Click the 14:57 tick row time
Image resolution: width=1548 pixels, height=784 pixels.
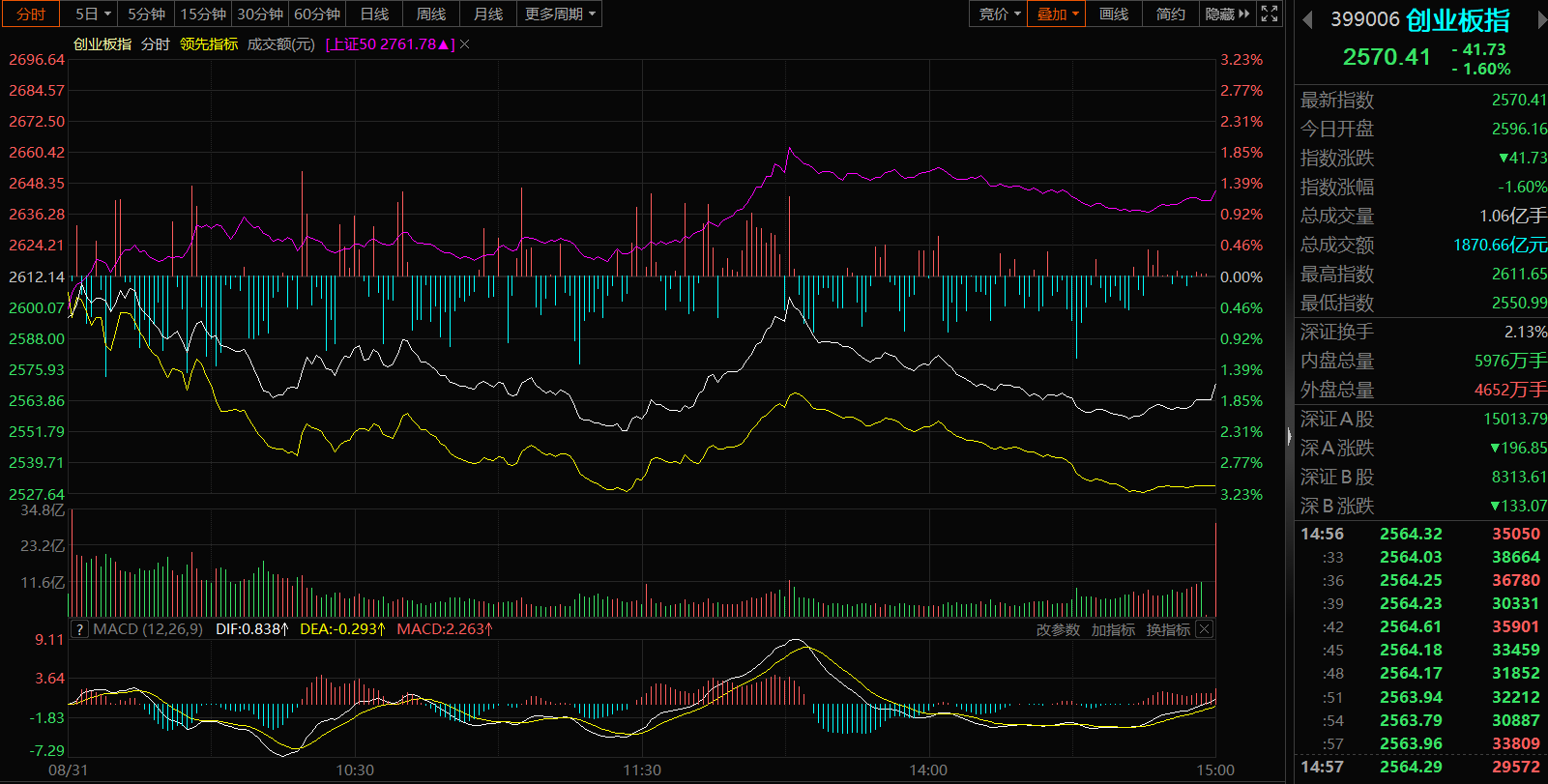coord(1322,767)
